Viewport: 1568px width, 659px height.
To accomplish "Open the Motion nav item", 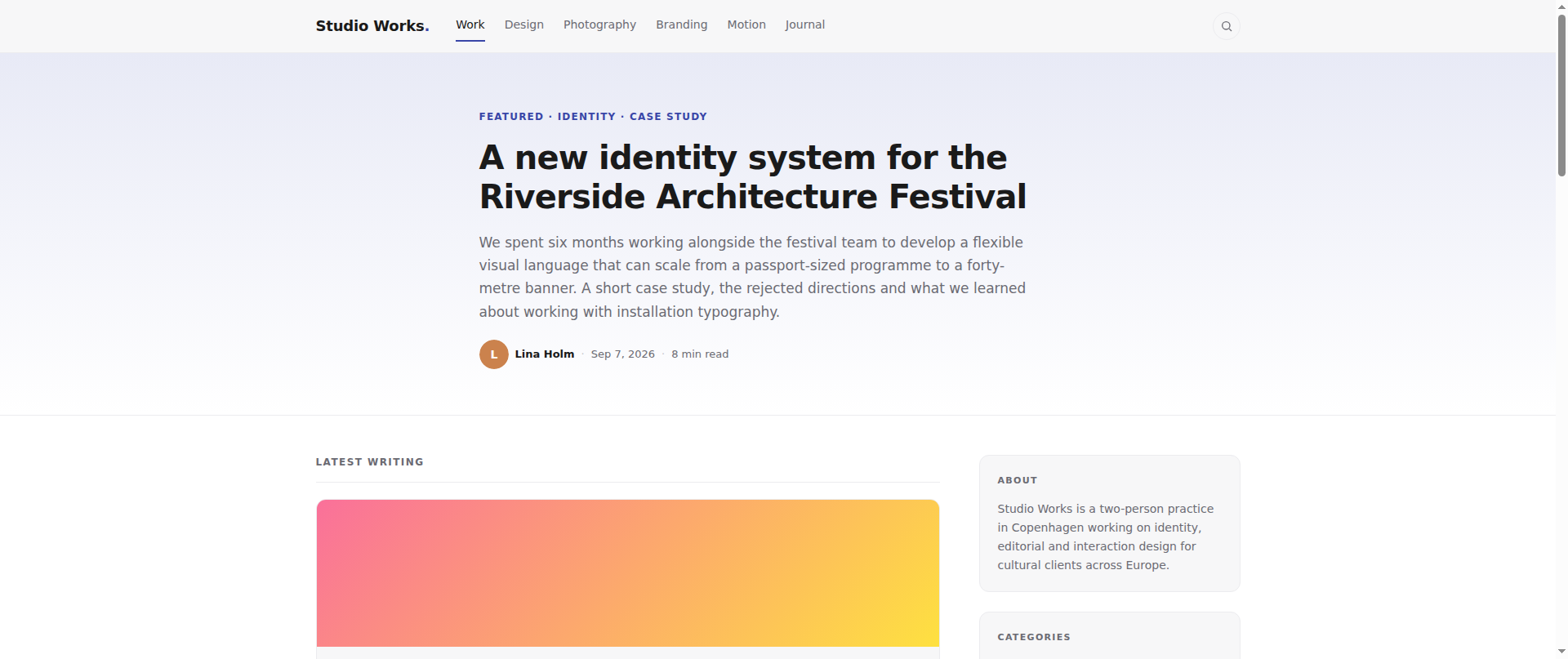I will (x=746, y=25).
